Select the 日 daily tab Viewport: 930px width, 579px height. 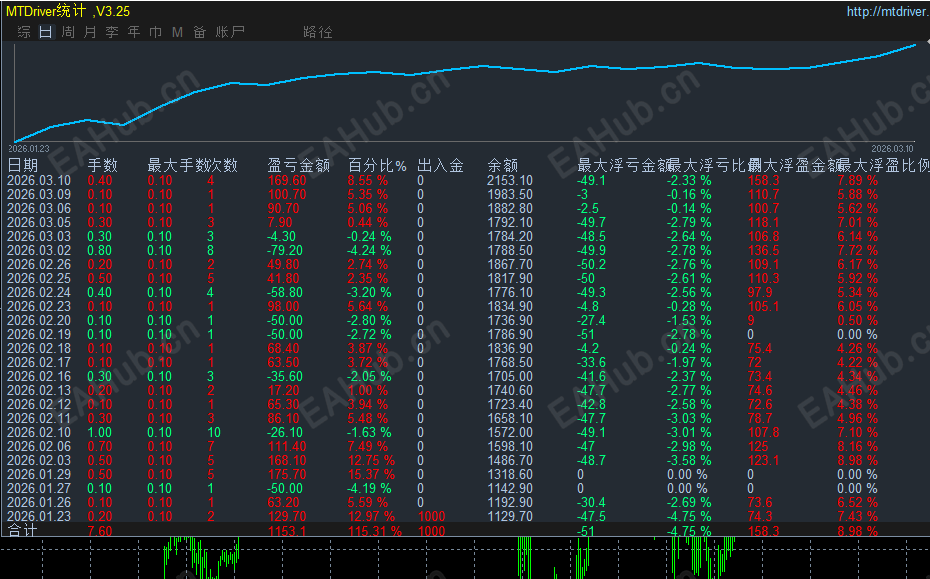click(x=46, y=32)
